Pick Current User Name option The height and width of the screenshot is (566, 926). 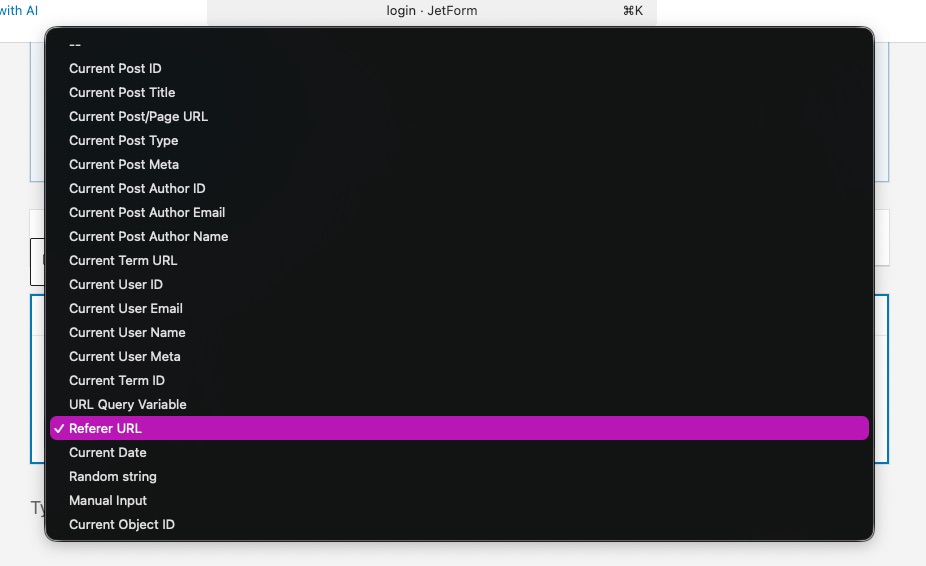[127, 332]
